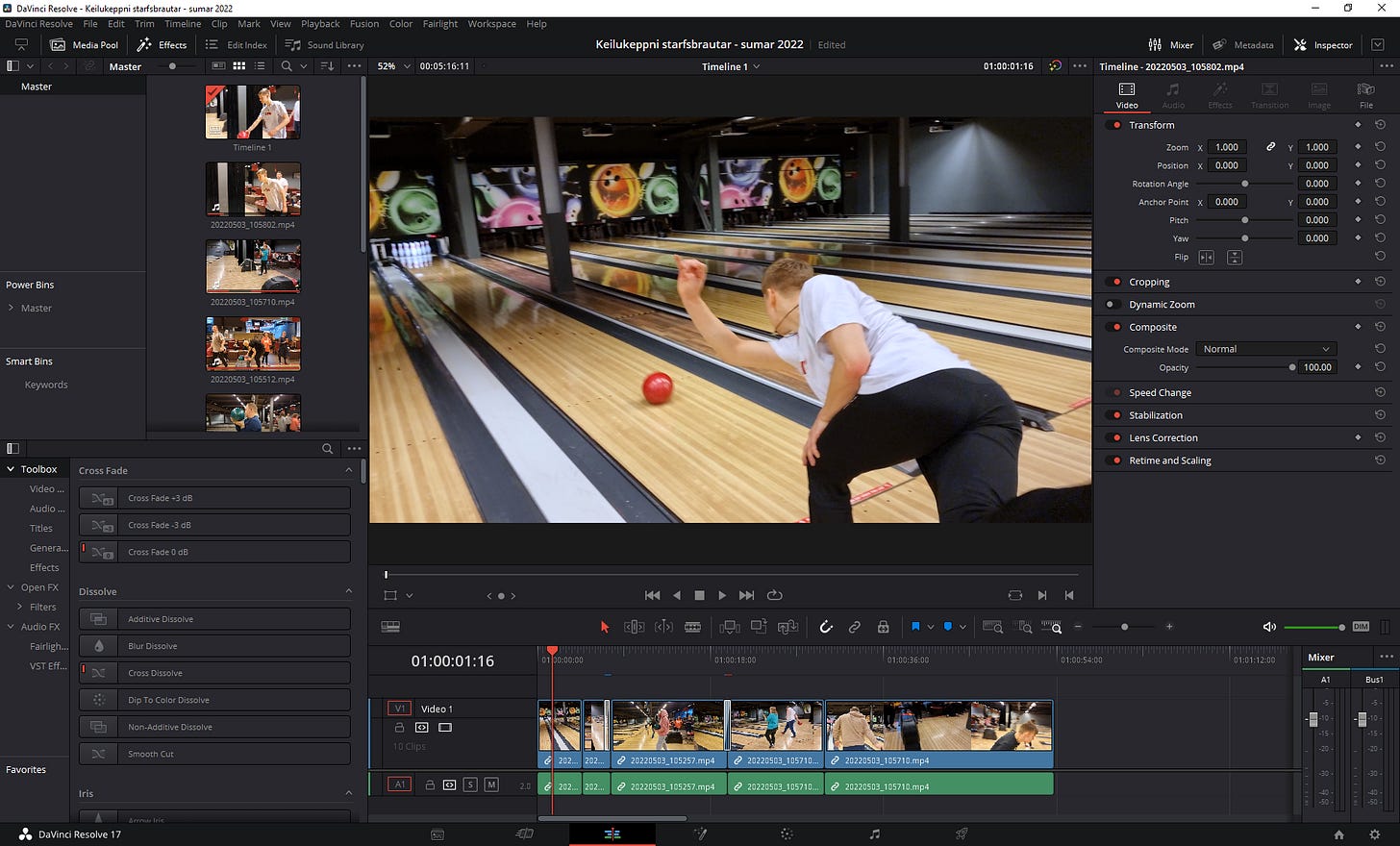This screenshot has height=846, width=1400.
Task: Disable the Stabilization toggle dot
Action: [x=1115, y=415]
